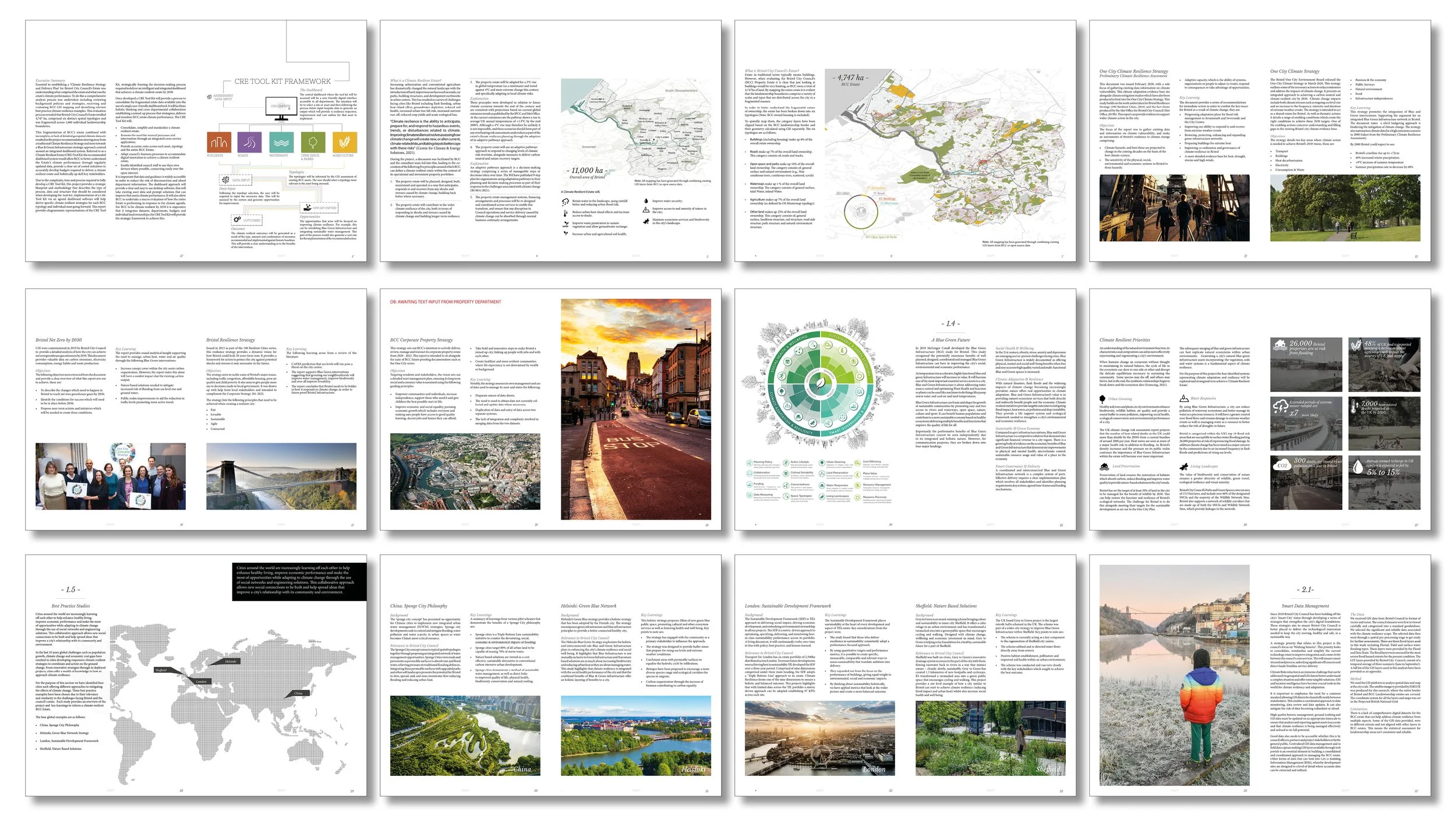
Task: Click the purple Roads typology icon
Action: pos(250,142)
